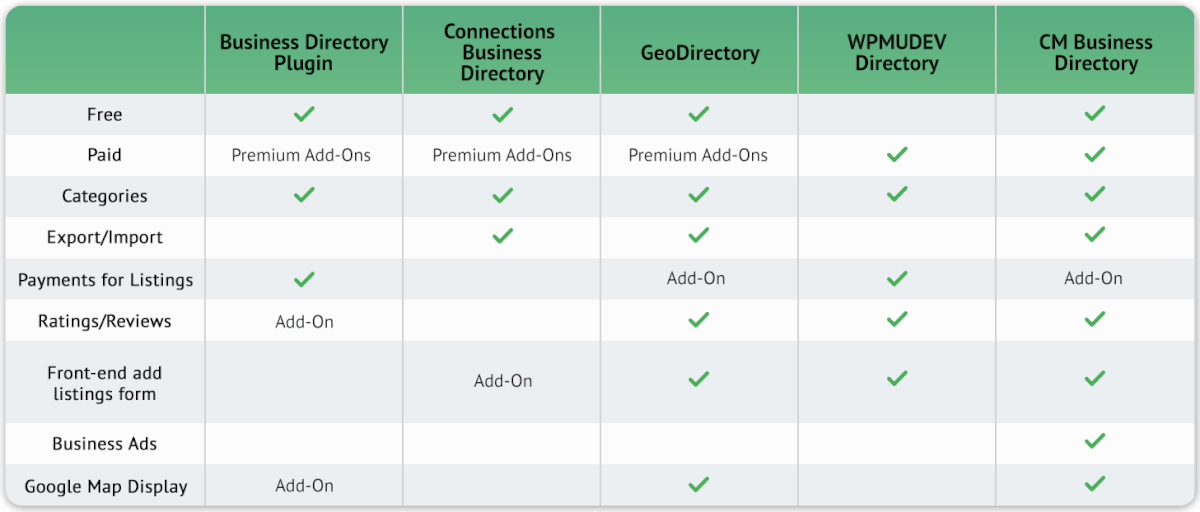Click the Payments for Listings checkmark under Business Directory Plugin

click(x=304, y=279)
